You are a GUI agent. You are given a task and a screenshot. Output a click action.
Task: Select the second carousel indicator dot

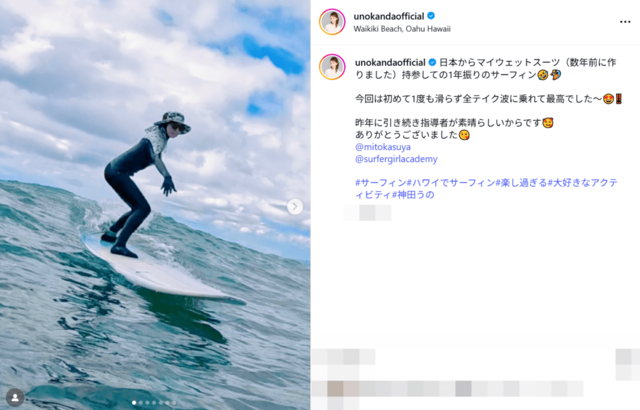(141, 403)
